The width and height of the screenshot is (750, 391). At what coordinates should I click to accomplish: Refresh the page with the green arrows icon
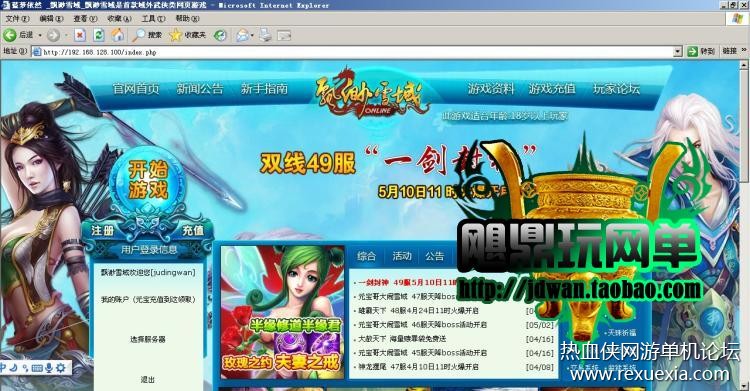(x=99, y=35)
